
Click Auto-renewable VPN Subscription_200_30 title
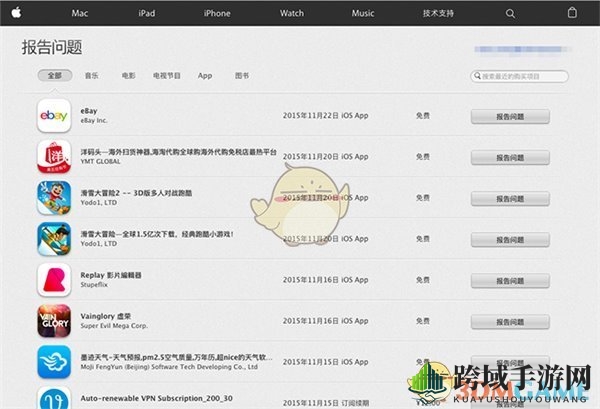point(156,398)
